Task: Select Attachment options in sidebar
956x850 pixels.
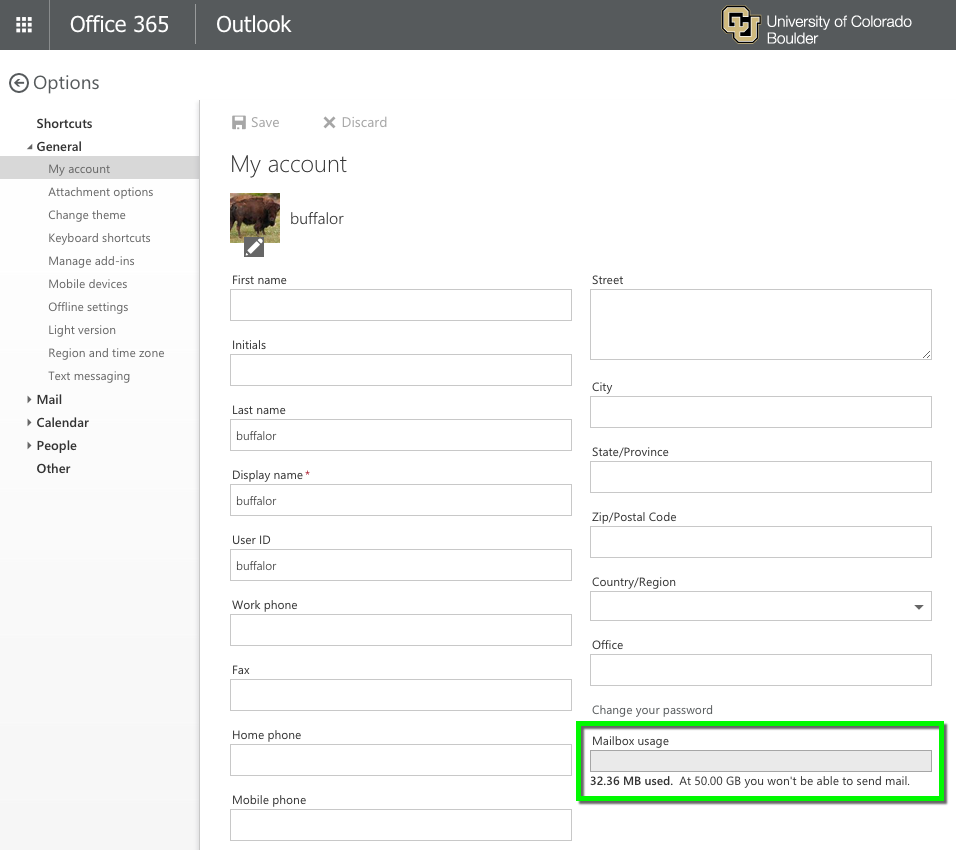Action: (100, 192)
